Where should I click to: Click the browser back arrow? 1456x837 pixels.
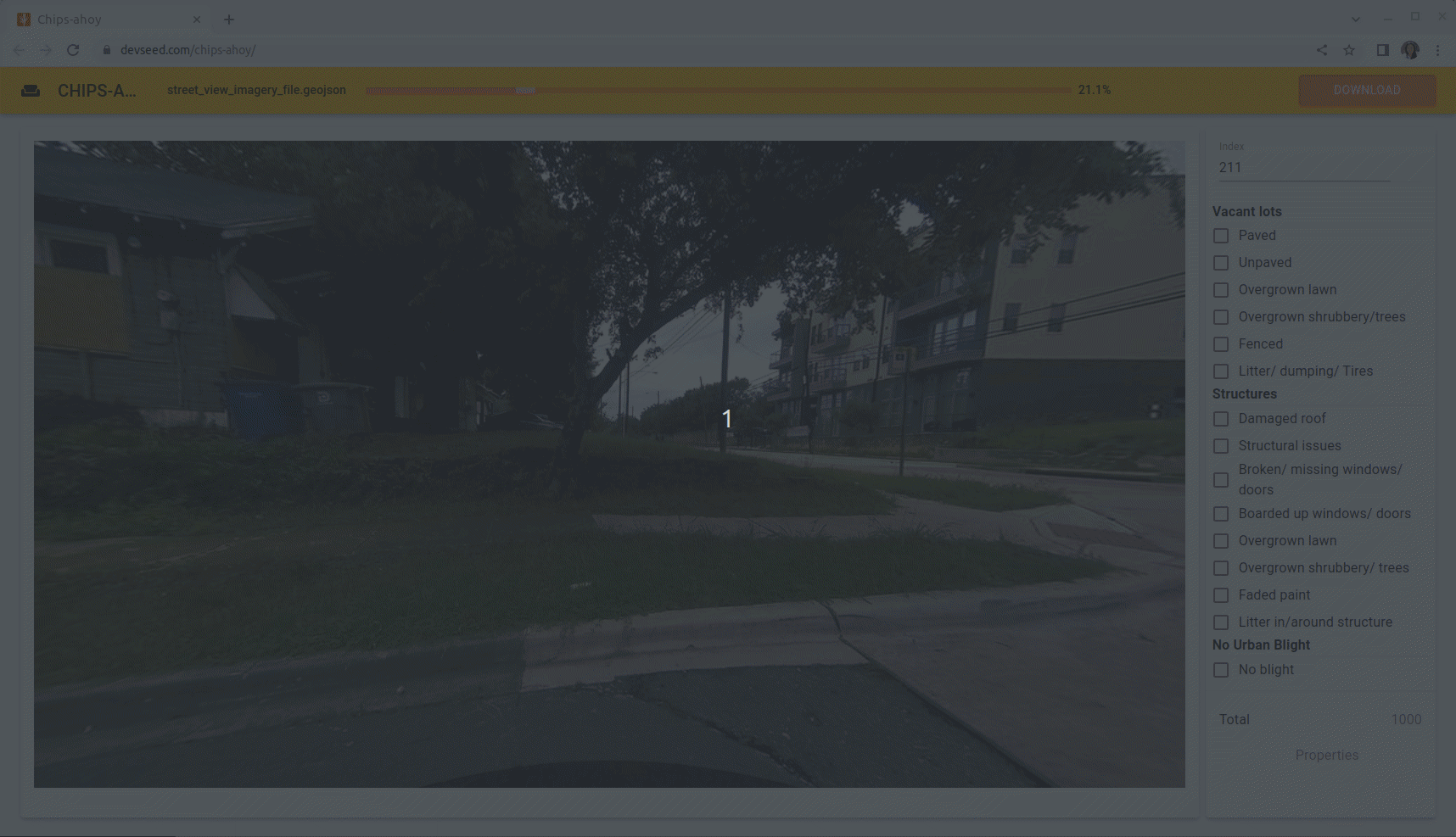[19, 50]
